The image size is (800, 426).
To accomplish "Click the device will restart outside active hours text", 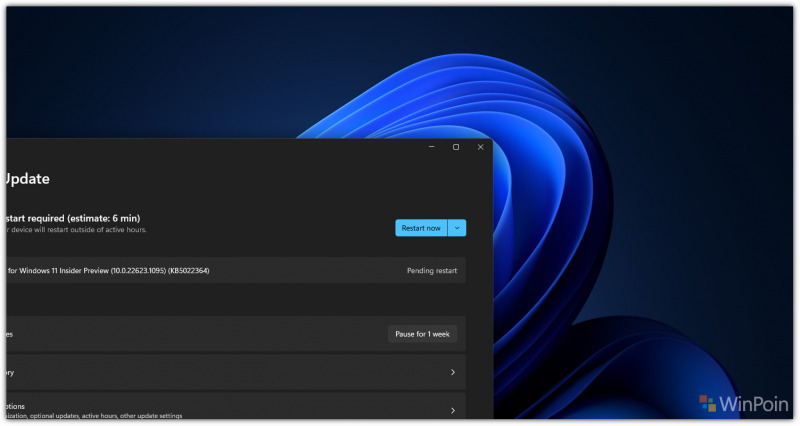I will pos(77,230).
